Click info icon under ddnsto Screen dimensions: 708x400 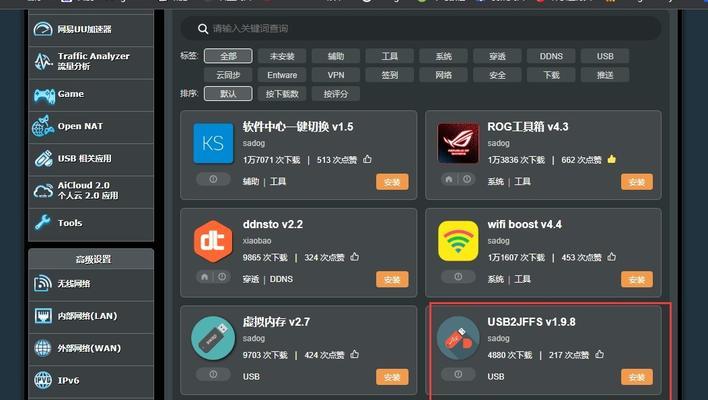(x=222, y=277)
